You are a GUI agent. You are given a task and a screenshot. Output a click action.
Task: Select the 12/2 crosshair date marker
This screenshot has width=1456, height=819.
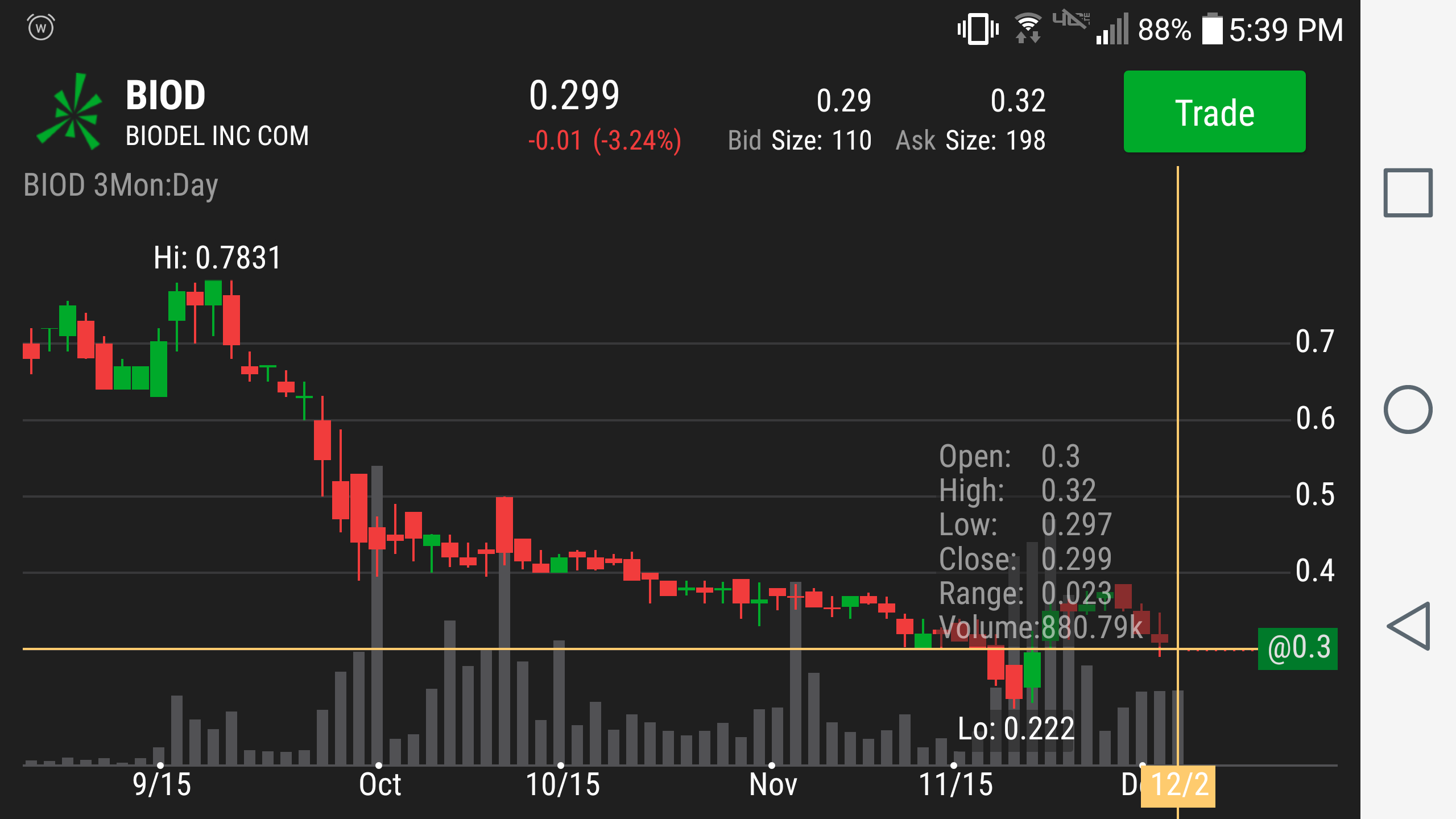[1178, 785]
